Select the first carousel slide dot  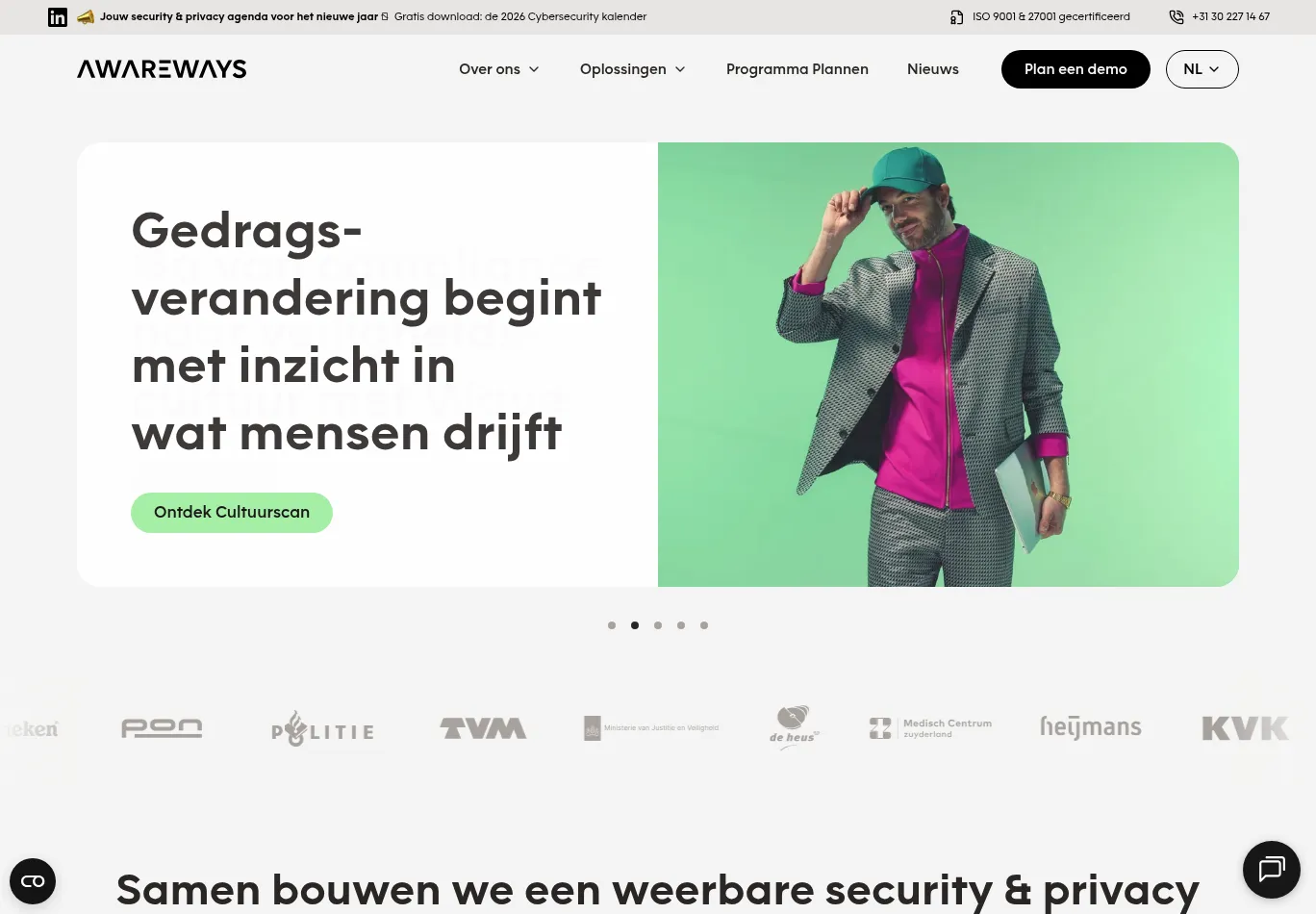(612, 625)
